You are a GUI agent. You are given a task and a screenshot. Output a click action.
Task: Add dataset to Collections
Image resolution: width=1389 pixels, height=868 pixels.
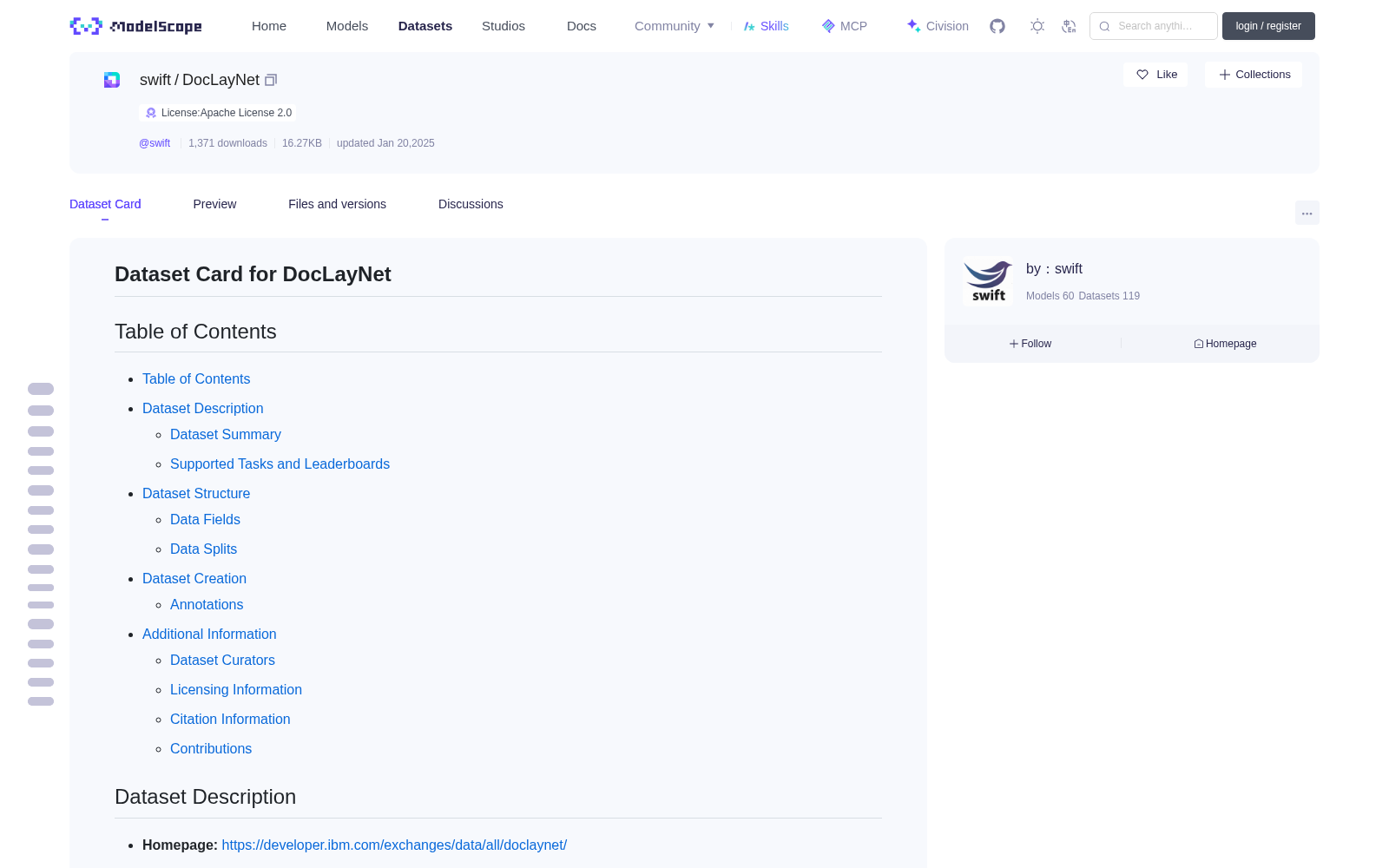pyautogui.click(x=1254, y=75)
